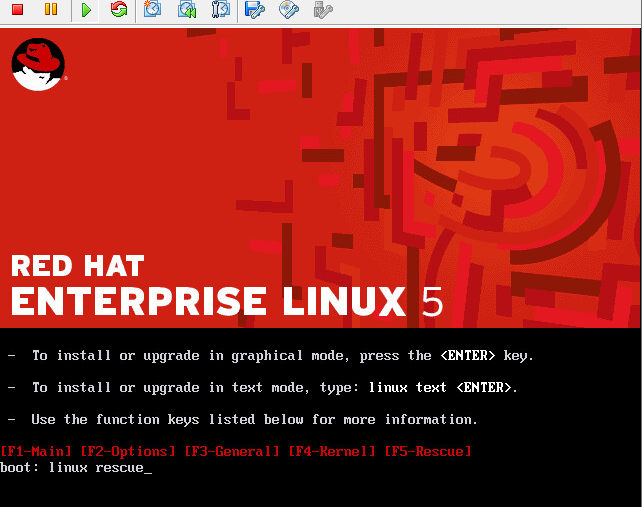Image resolution: width=642 pixels, height=507 pixels.
Task: Open USB device connection settings icon
Action: pos(323,9)
